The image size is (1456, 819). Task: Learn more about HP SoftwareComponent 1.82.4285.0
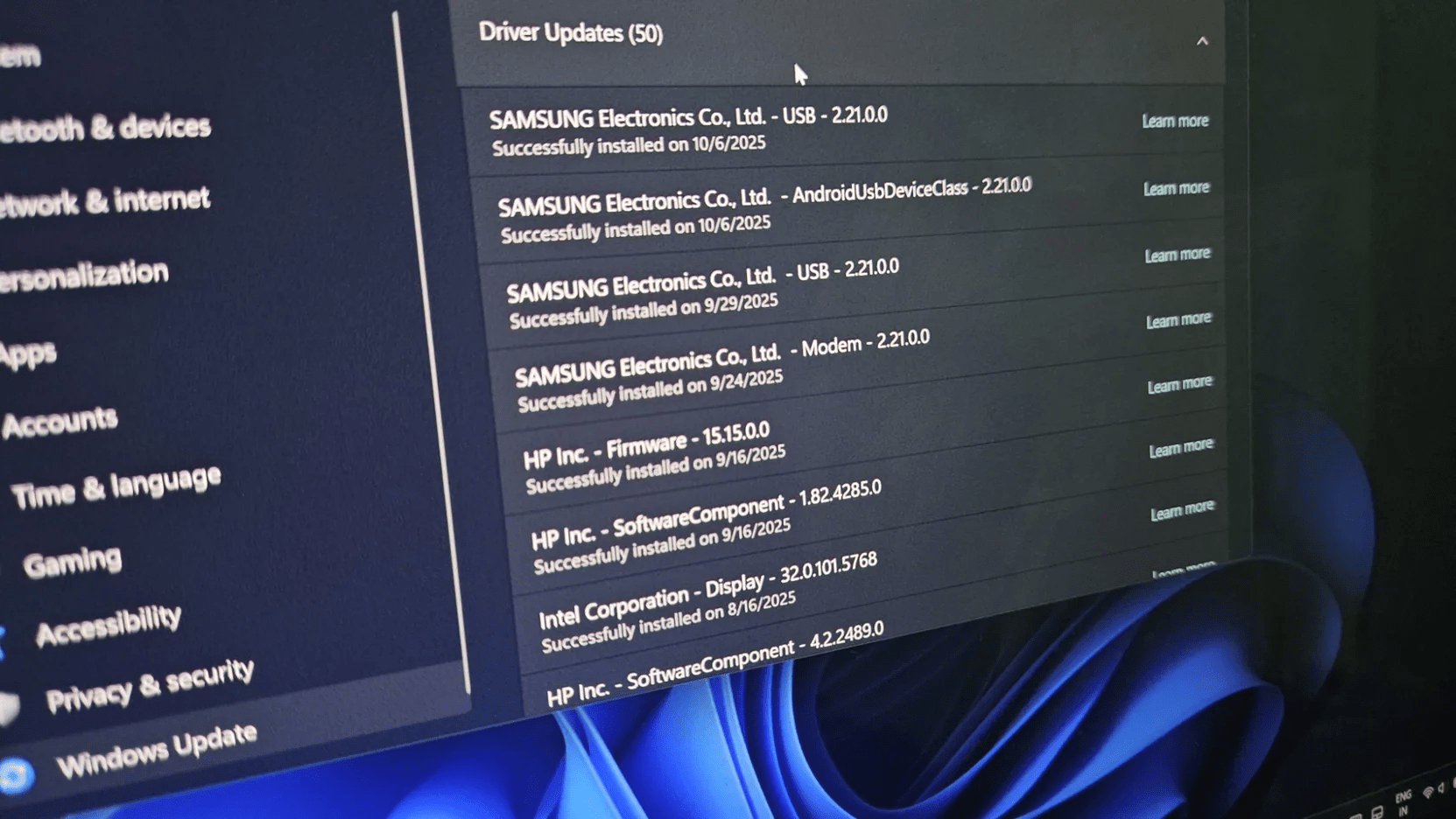[x=1181, y=448]
